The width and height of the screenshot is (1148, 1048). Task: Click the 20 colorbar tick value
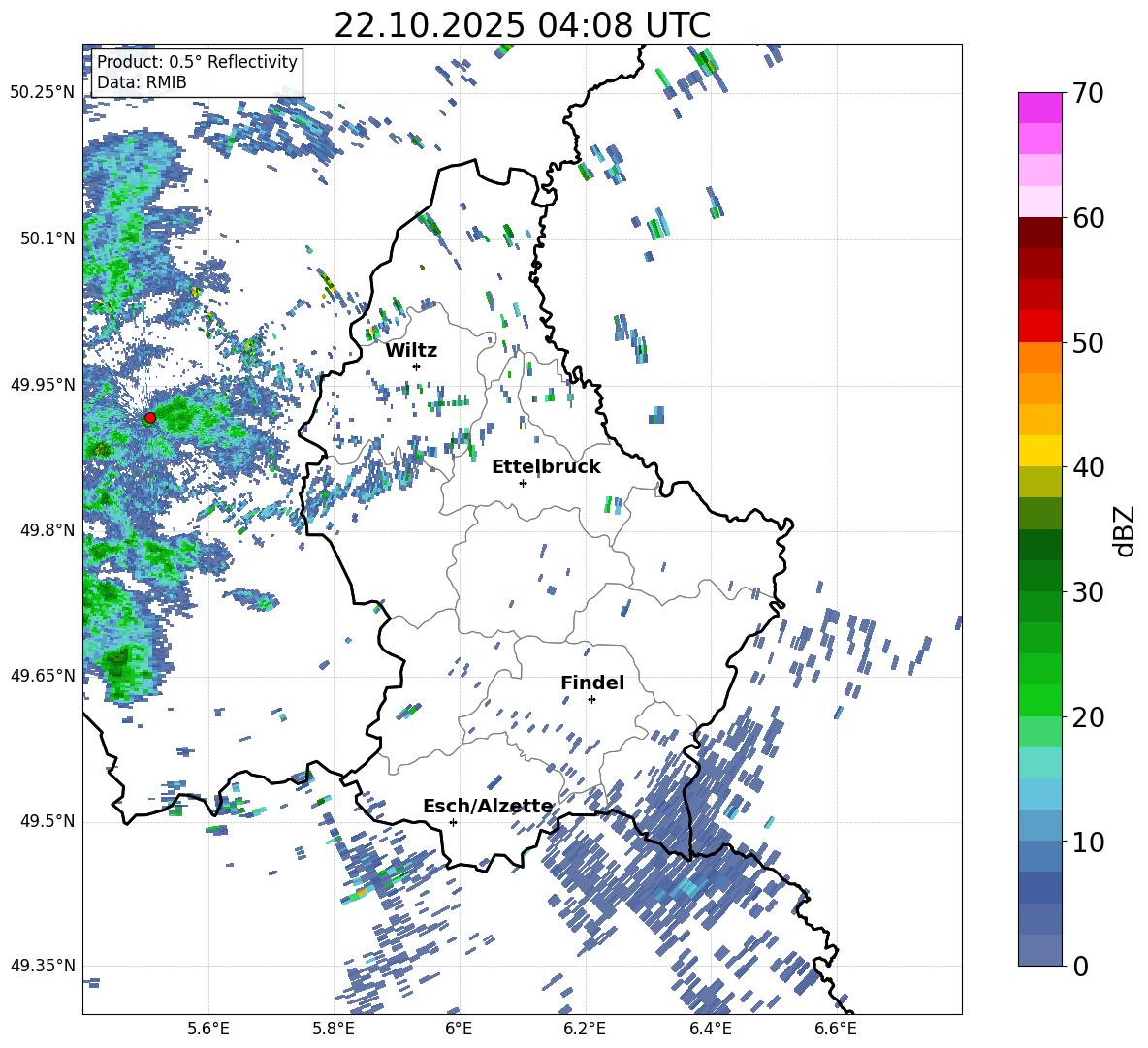pos(1088,717)
